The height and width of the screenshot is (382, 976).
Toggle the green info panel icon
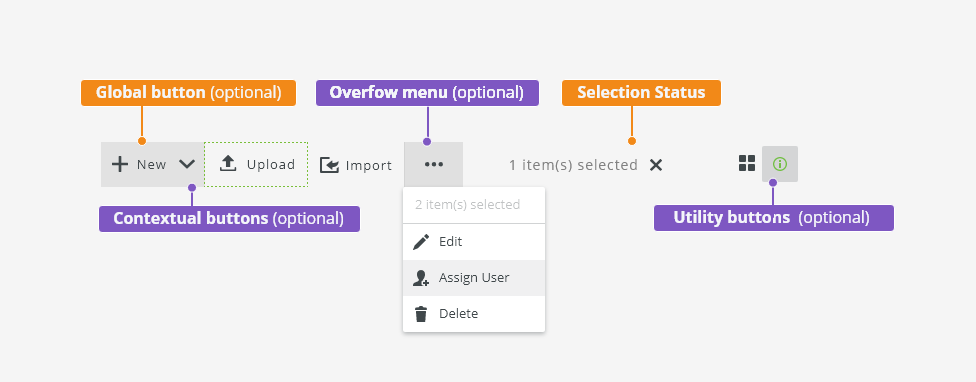pyautogui.click(x=780, y=164)
